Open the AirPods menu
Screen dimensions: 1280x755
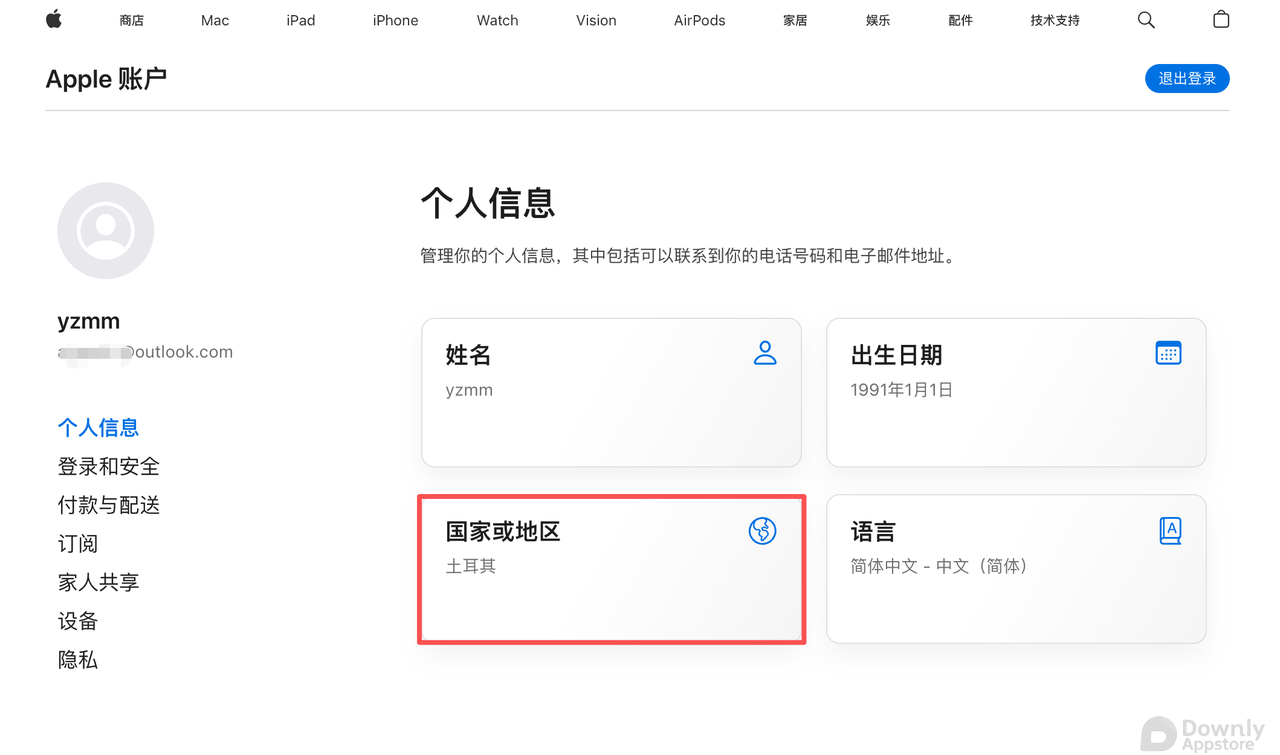click(x=700, y=20)
